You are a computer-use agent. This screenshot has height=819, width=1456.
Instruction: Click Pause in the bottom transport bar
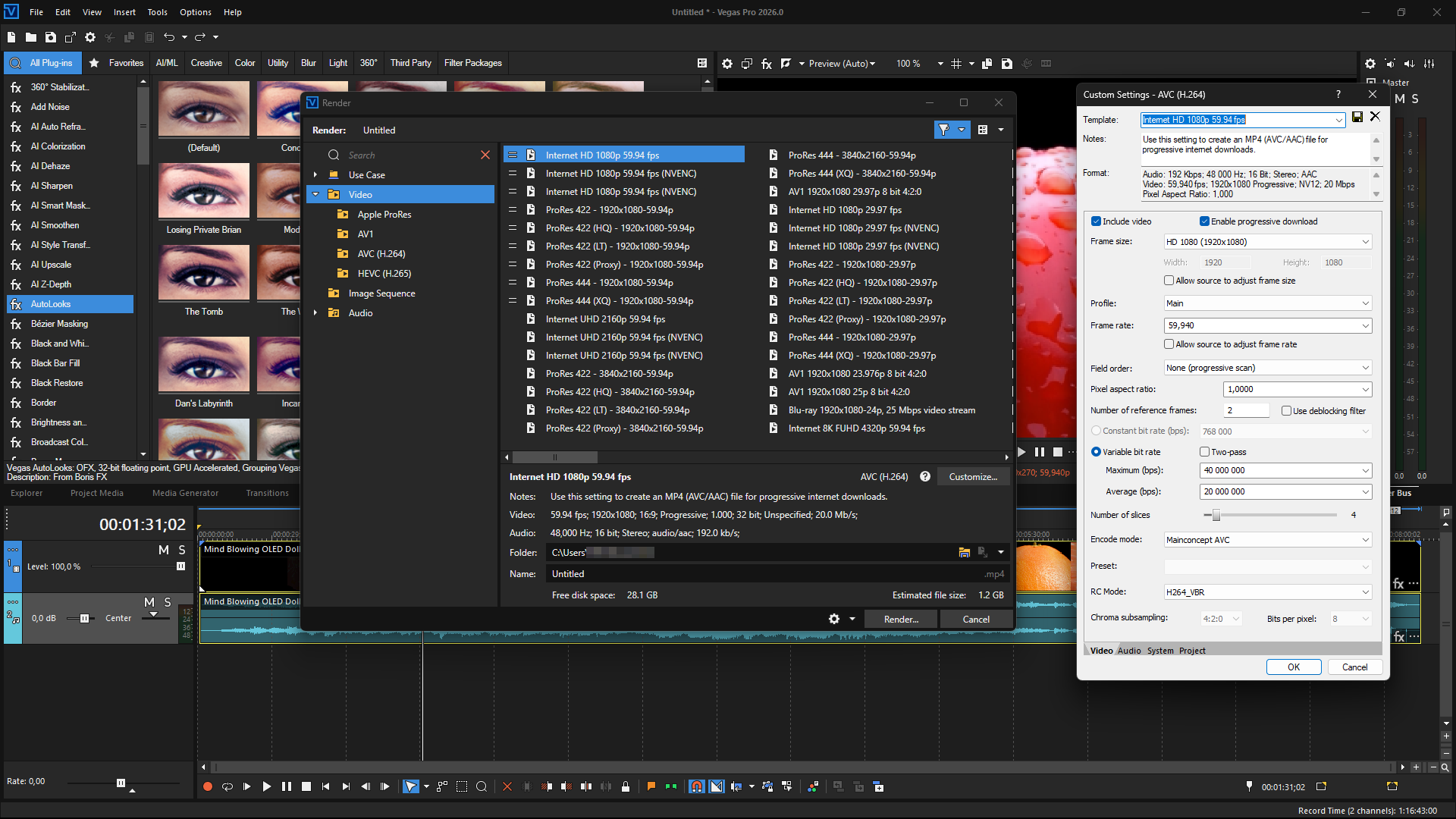[287, 787]
